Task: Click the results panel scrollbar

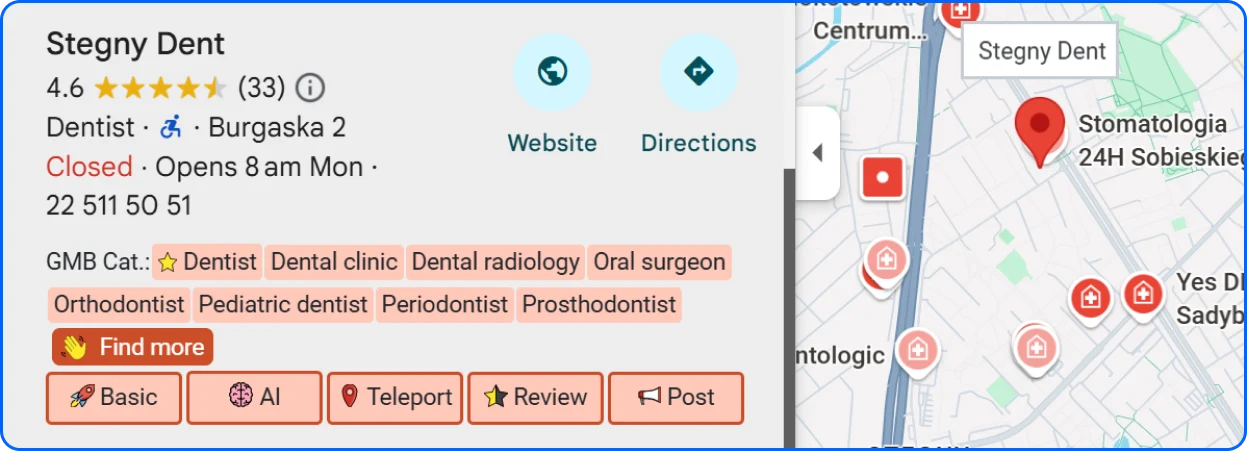Action: click(789, 300)
